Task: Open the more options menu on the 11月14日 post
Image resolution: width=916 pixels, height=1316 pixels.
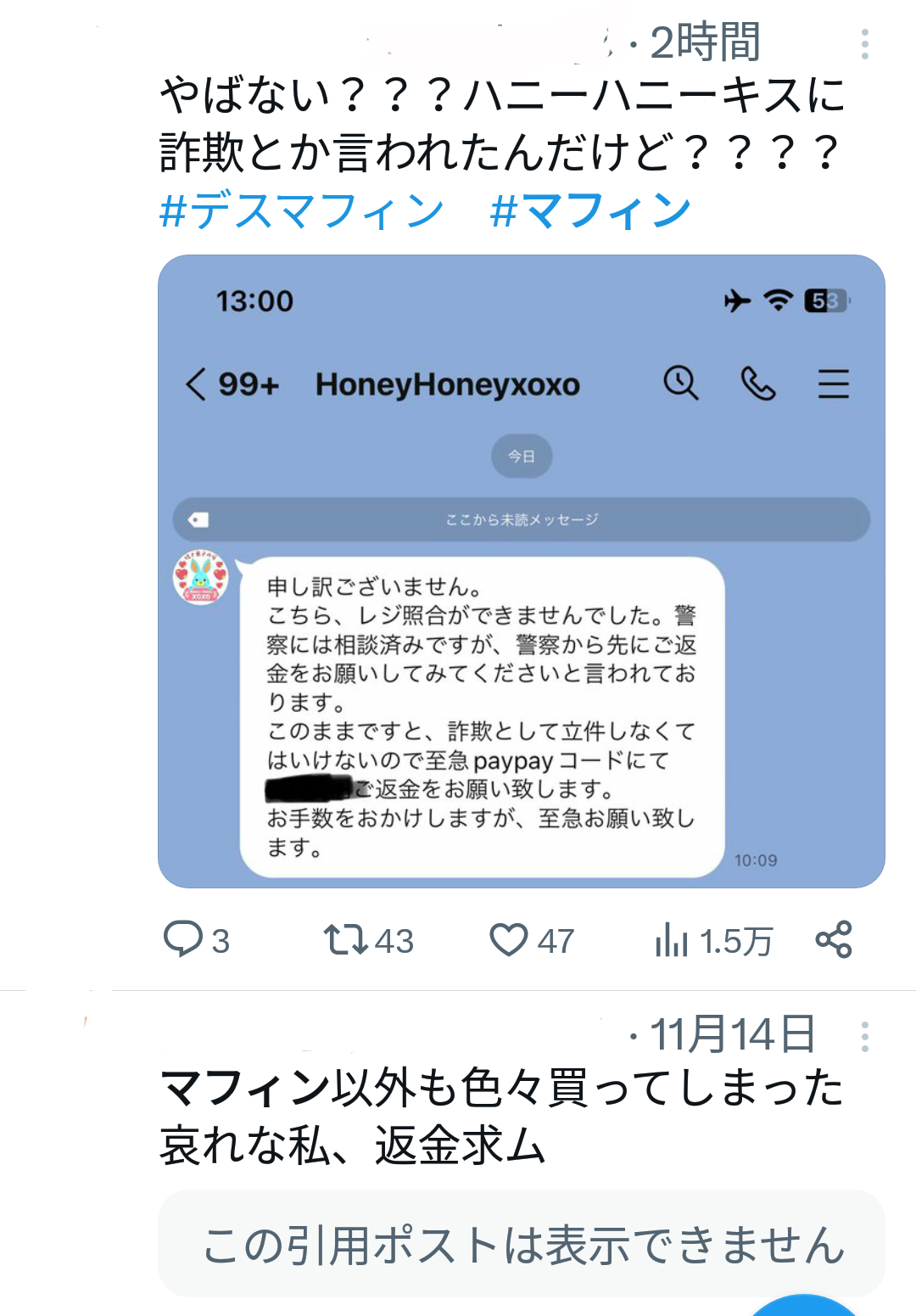Action: [x=864, y=1037]
